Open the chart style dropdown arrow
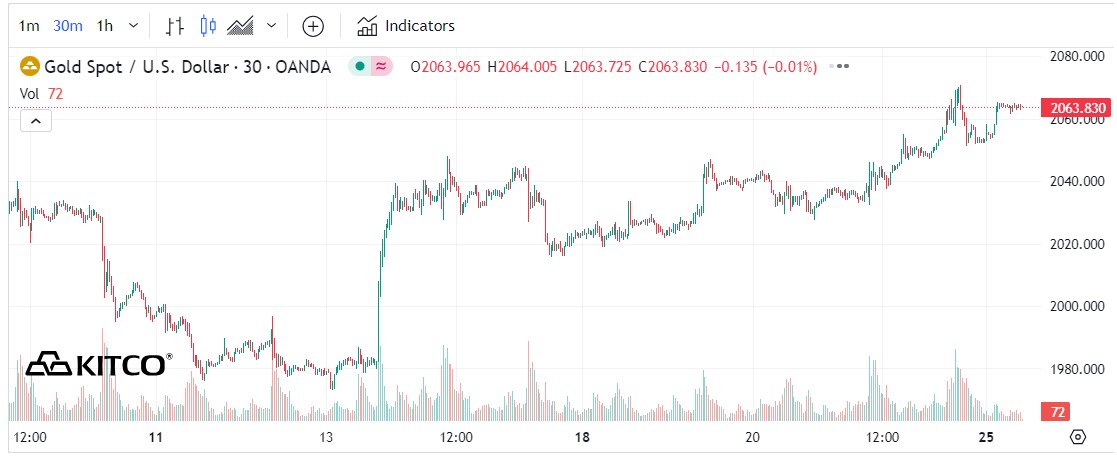Viewport: 1117px width, 461px height. point(270,26)
